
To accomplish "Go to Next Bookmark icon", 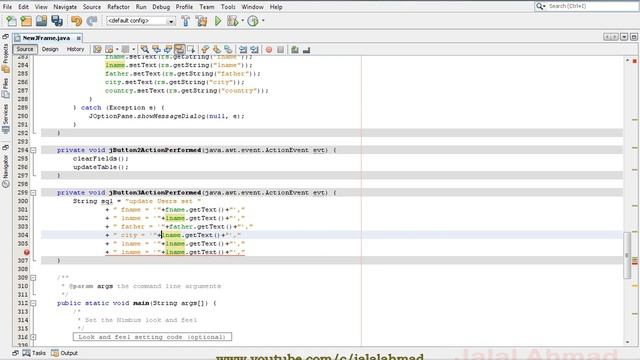I will 217,49.
